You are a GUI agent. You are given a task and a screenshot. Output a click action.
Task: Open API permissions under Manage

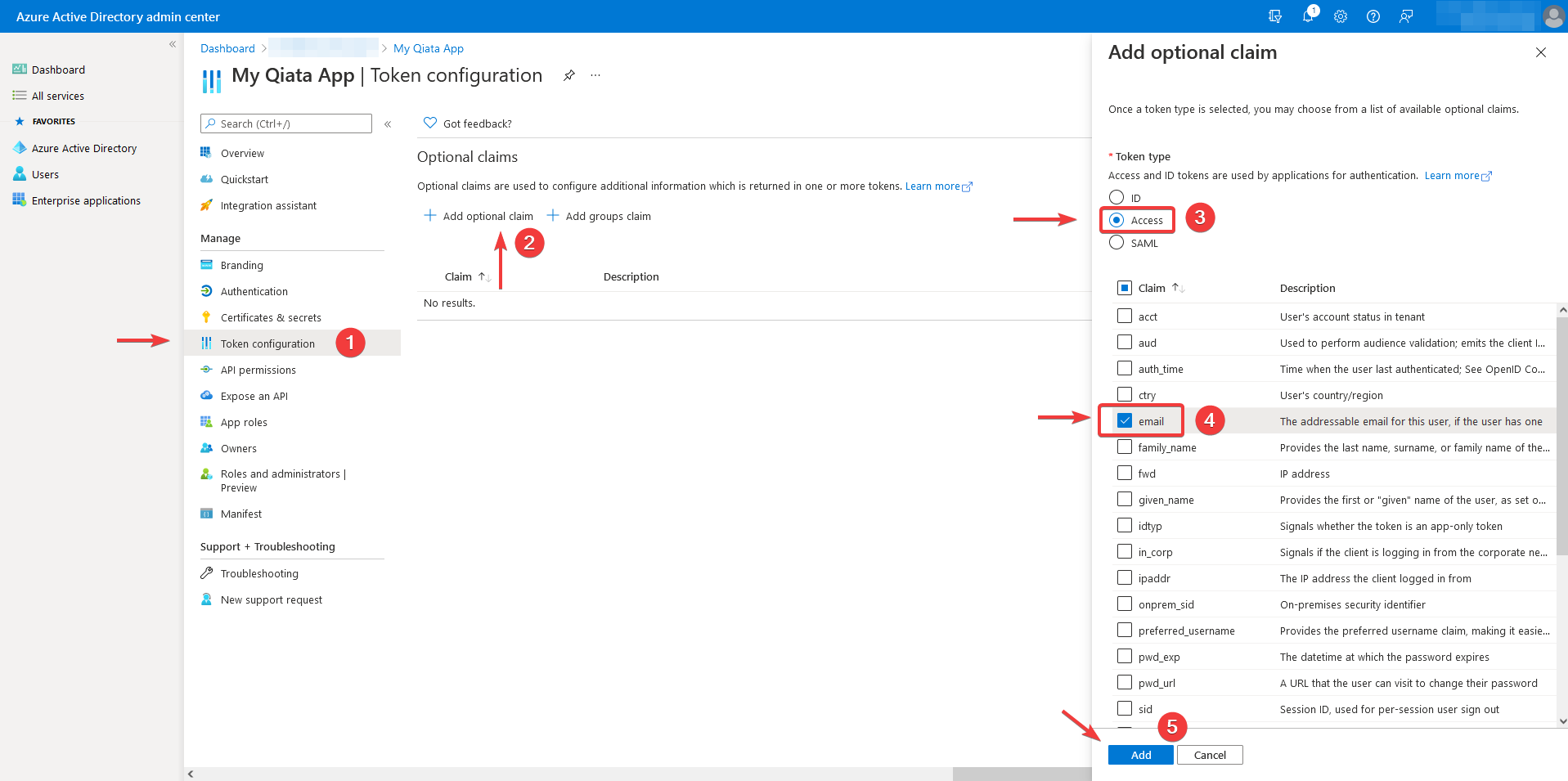pos(258,370)
